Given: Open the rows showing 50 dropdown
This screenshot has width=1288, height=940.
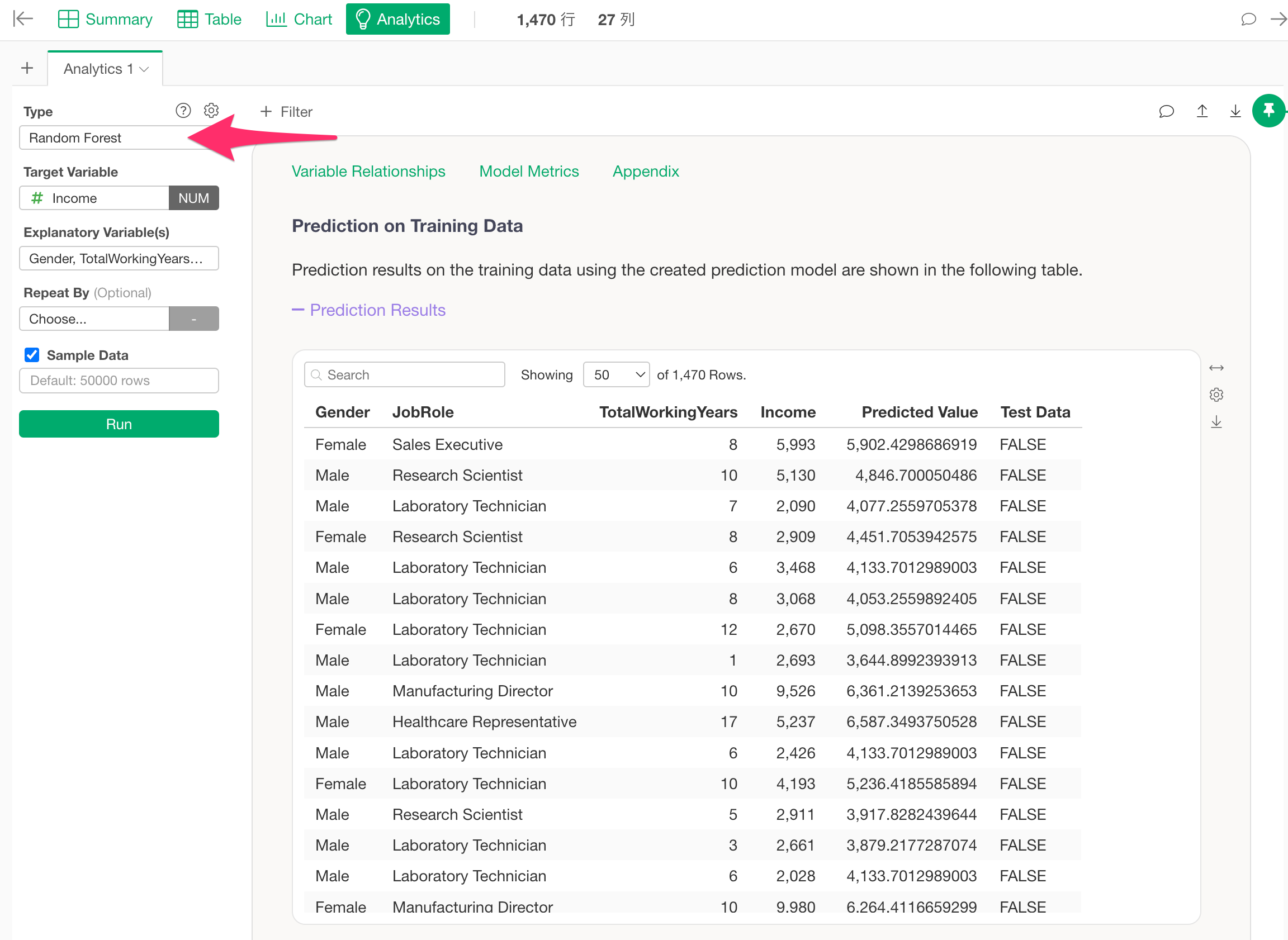Looking at the screenshot, I should pyautogui.click(x=616, y=374).
